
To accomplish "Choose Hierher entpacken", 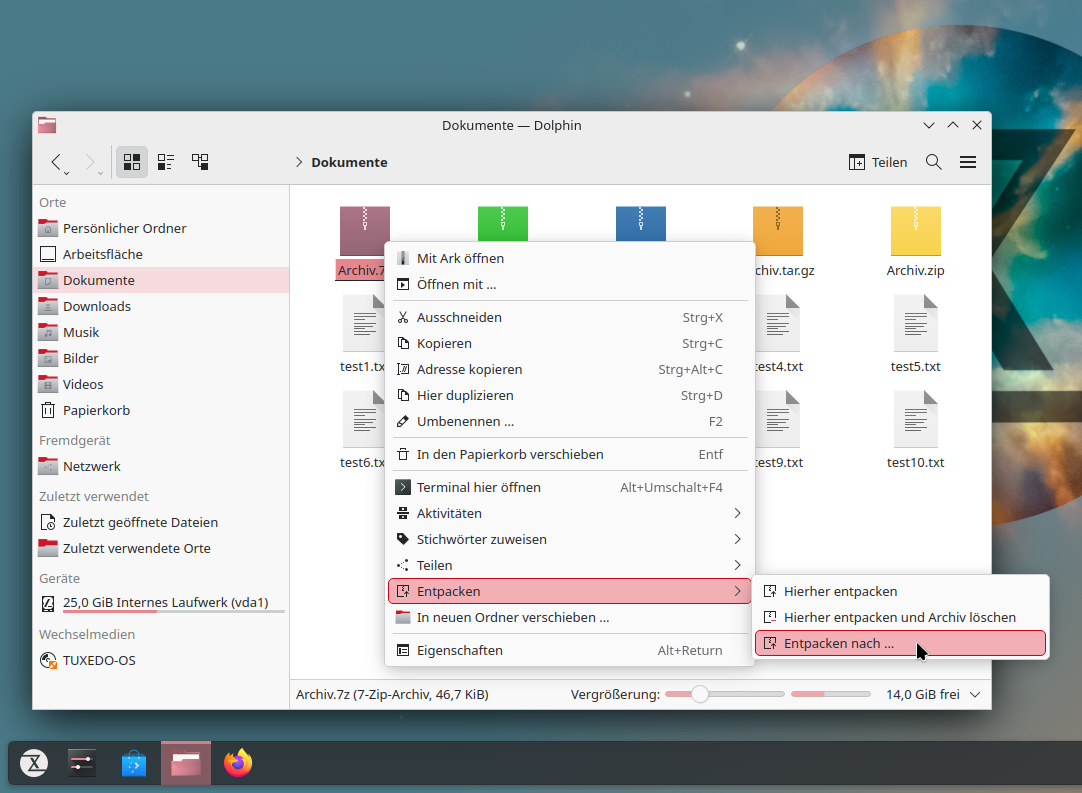I will [901, 591].
